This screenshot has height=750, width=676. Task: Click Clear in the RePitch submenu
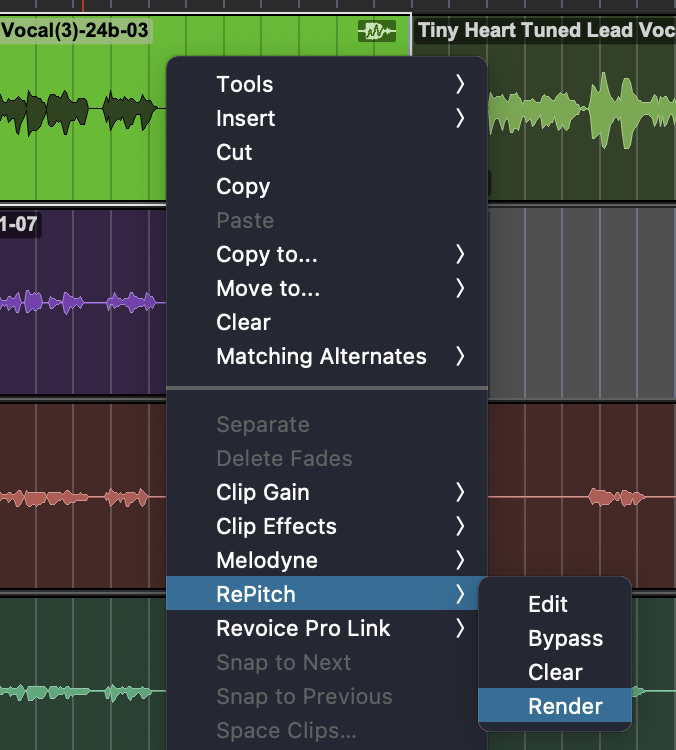(x=555, y=673)
